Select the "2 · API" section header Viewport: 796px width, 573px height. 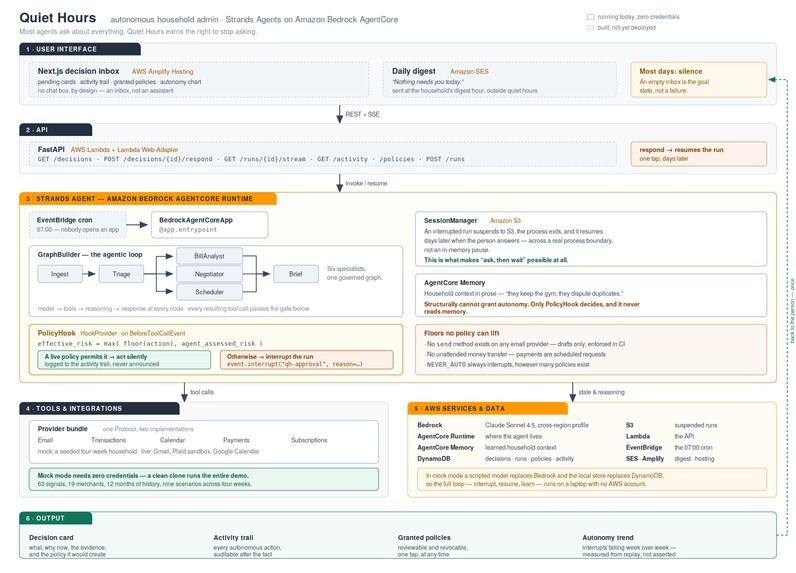click(x=55, y=129)
